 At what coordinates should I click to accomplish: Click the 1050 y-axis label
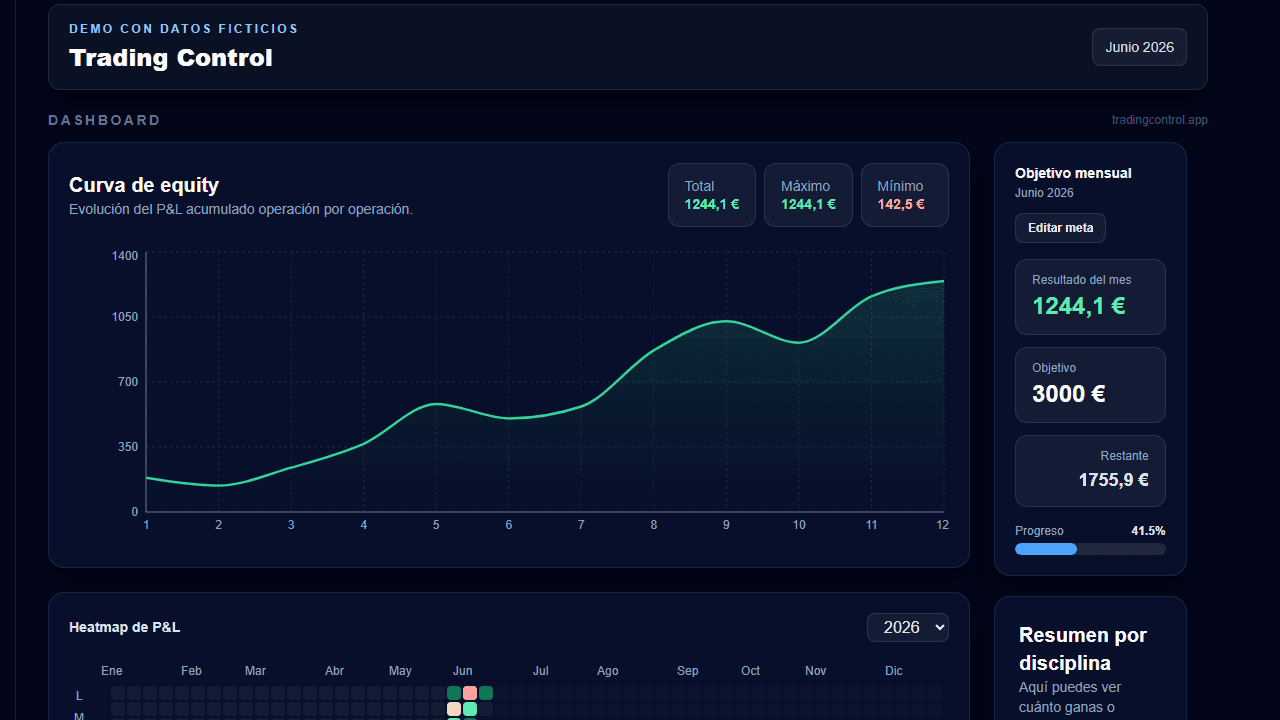[x=125, y=317]
